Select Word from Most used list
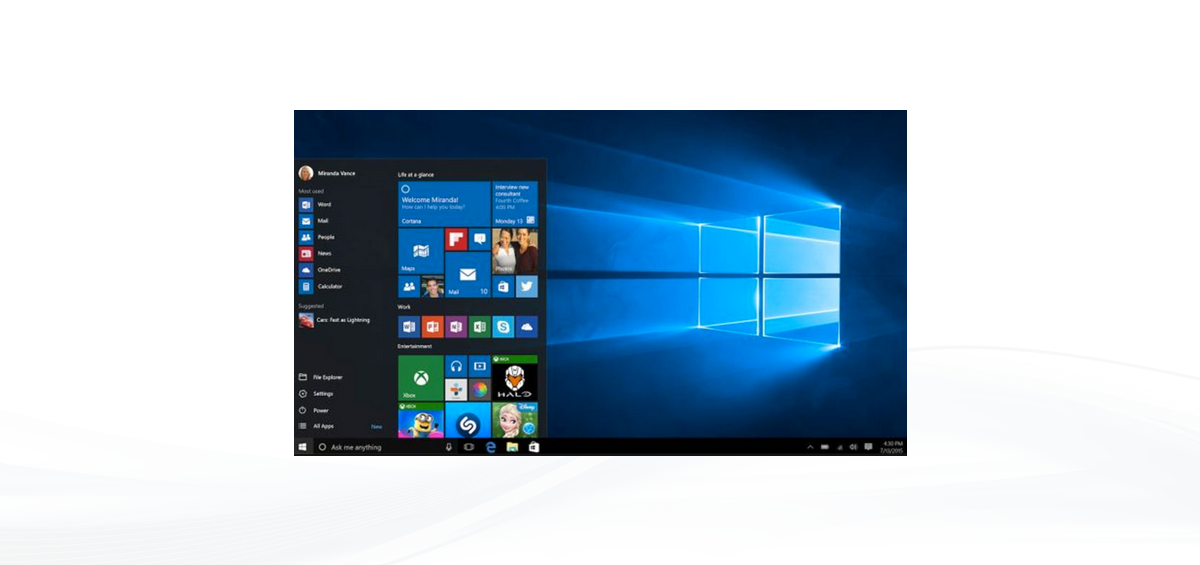Screen dimensions: 1200x565 point(323,204)
